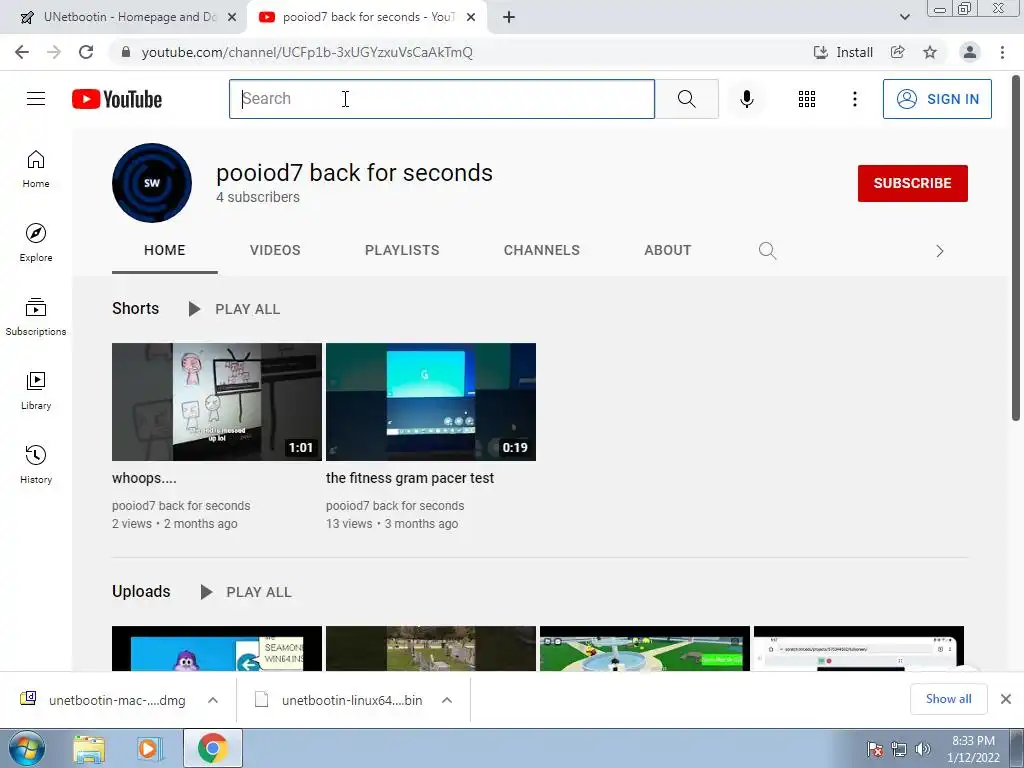The height and width of the screenshot is (768, 1024).
Task: Bookmark this page with the star
Action: coord(930,52)
